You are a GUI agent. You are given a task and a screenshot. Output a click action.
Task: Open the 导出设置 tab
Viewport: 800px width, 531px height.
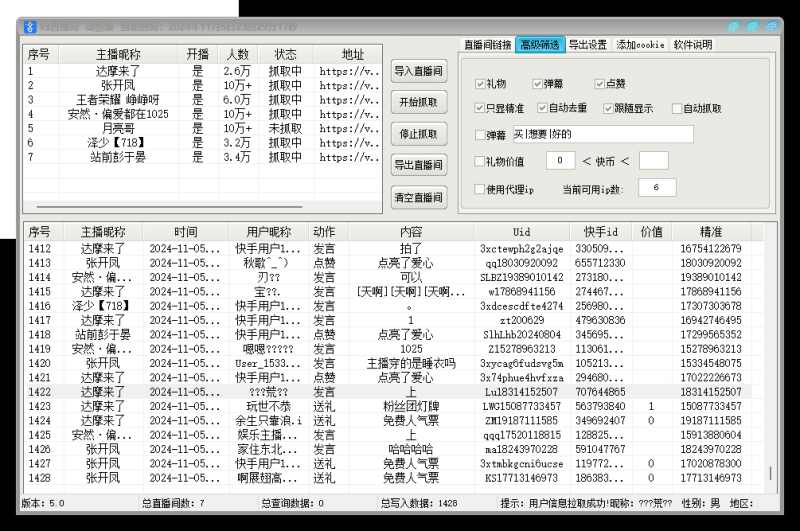coord(588,45)
